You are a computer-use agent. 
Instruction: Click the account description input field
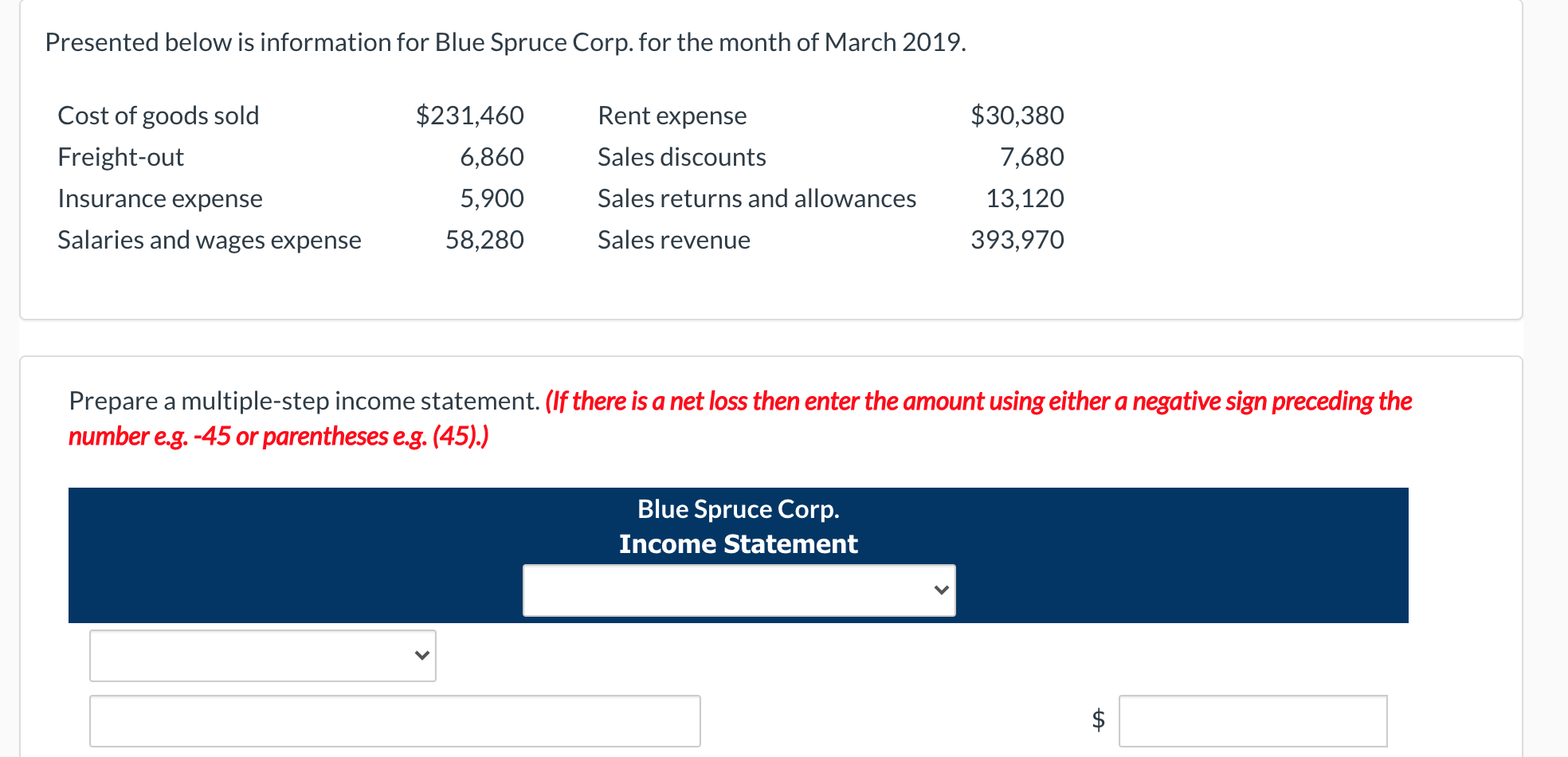pyautogui.click(x=394, y=720)
